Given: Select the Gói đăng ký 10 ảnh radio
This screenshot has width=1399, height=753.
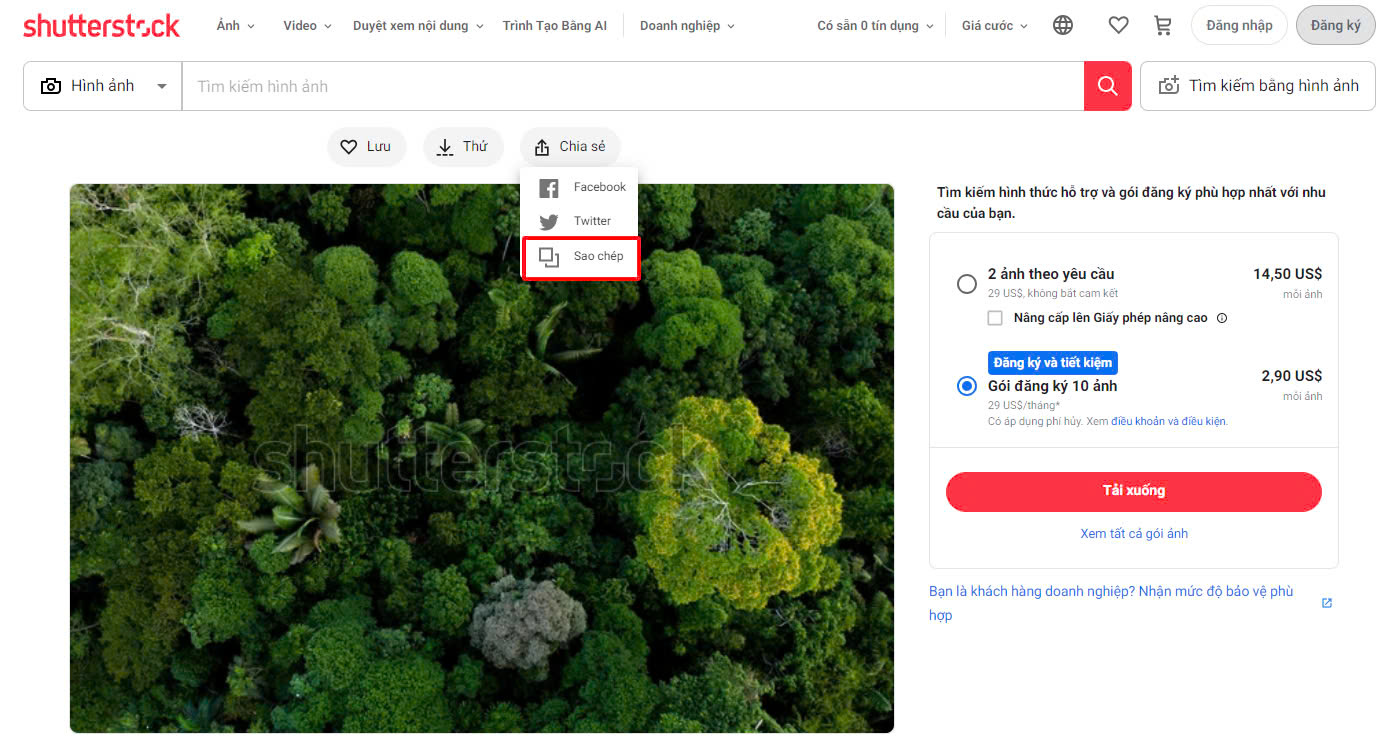Looking at the screenshot, I should click(x=967, y=386).
